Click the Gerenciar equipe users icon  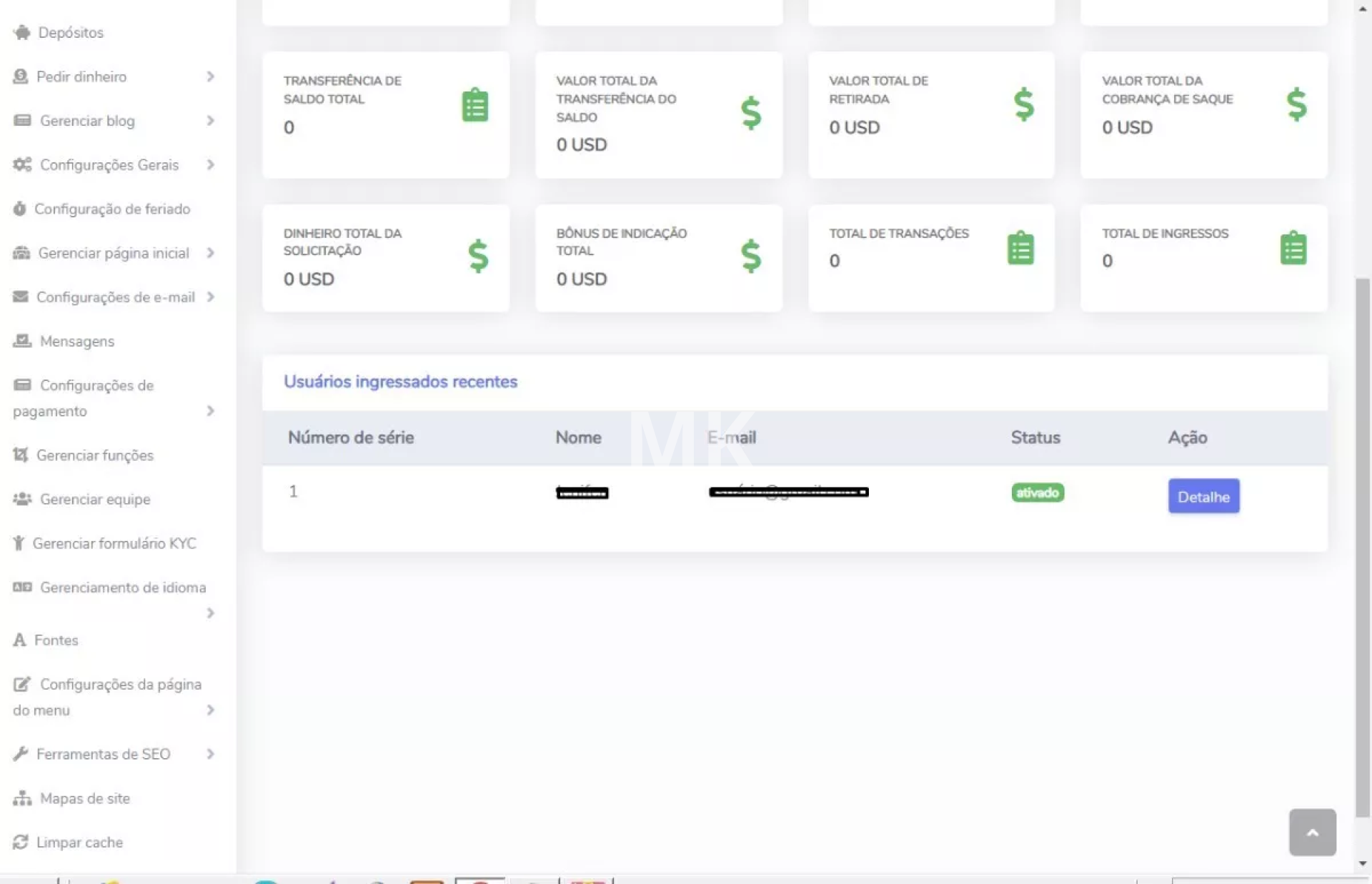22,499
